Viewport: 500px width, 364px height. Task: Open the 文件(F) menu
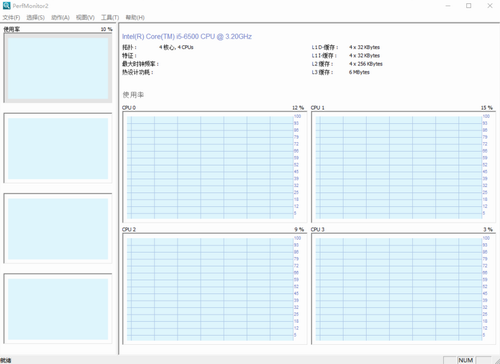pyautogui.click(x=11, y=17)
